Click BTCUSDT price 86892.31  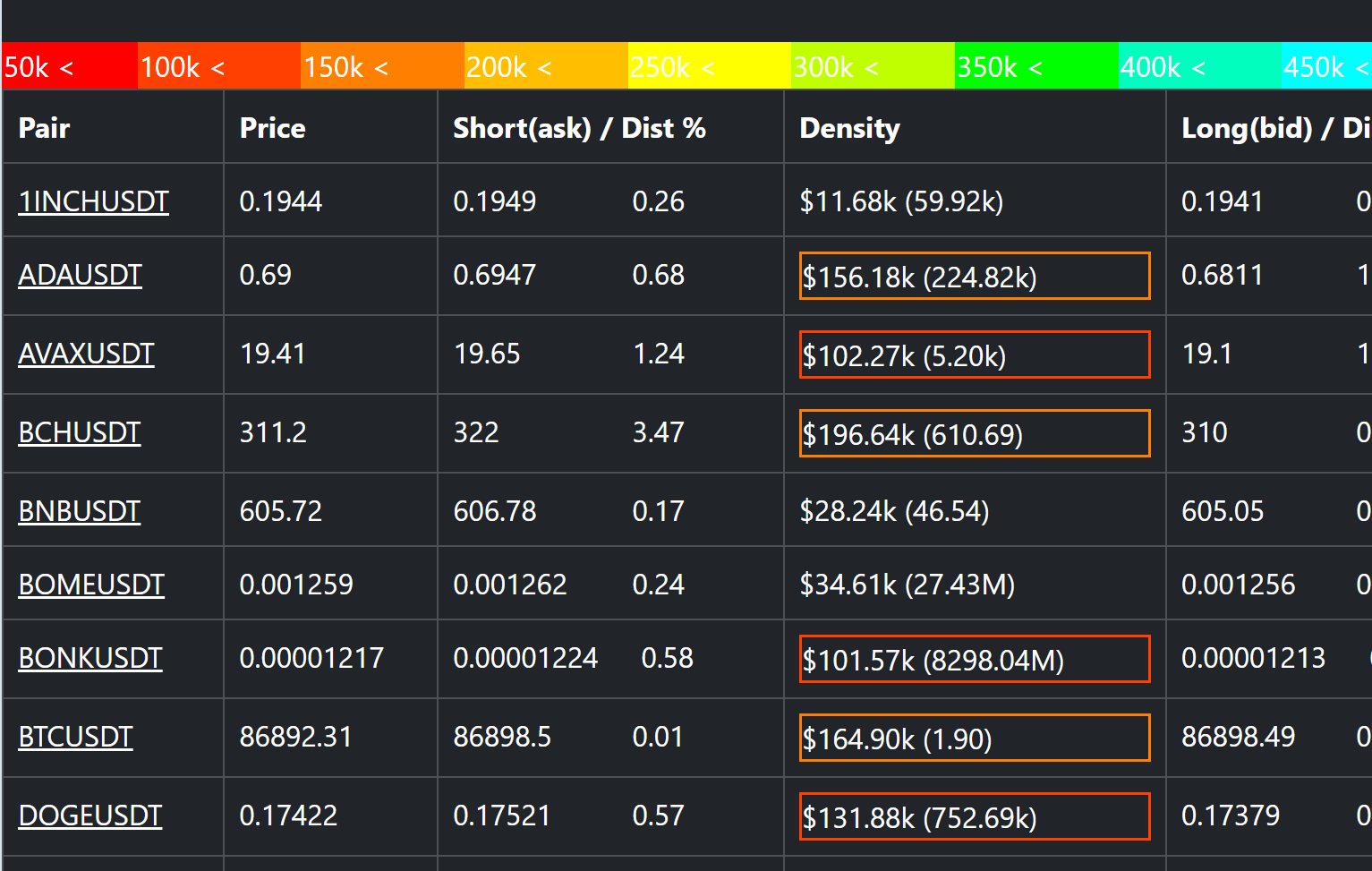296,737
